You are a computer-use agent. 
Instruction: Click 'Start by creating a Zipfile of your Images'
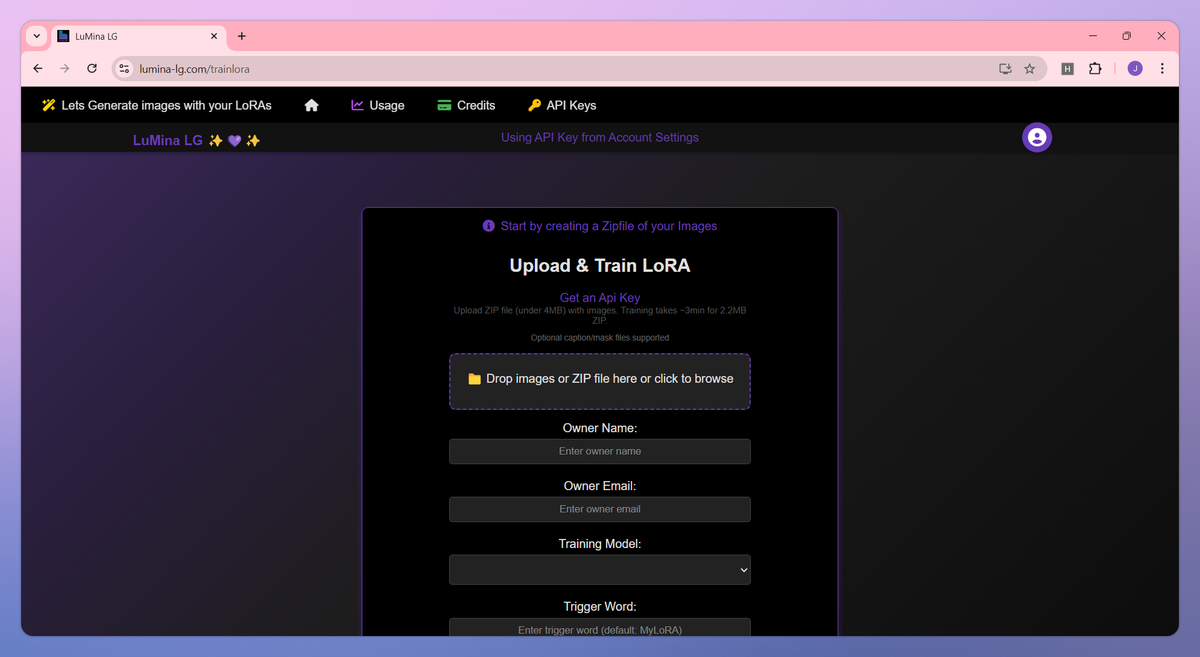tap(609, 226)
